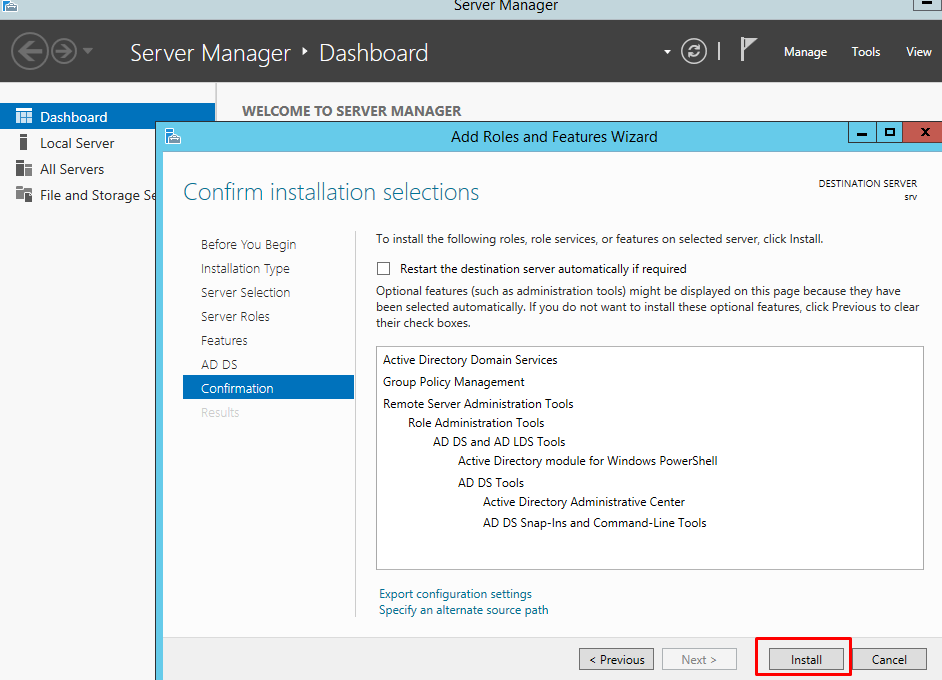Click Export configuration settings link

pos(455,593)
